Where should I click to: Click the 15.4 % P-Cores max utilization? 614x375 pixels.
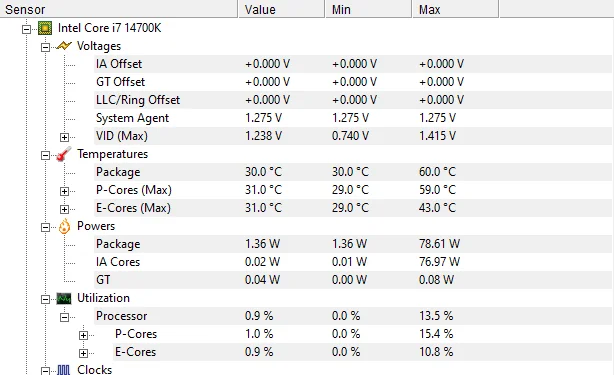pos(436,334)
